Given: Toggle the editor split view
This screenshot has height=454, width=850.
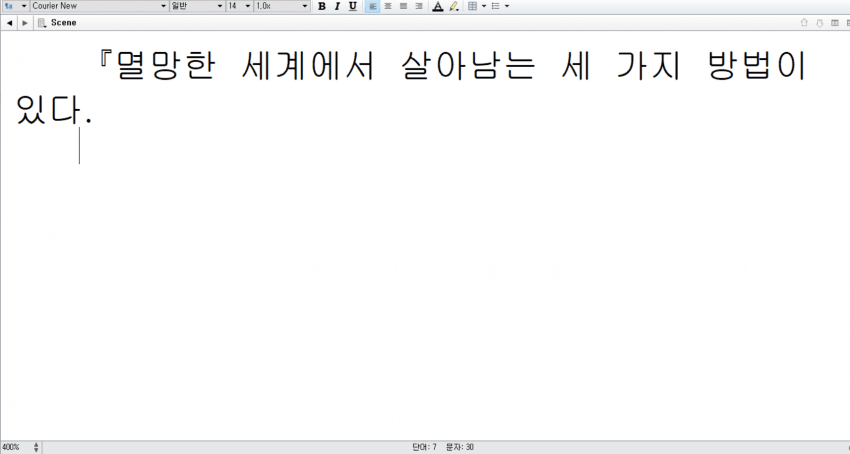Looking at the screenshot, I should [835, 23].
